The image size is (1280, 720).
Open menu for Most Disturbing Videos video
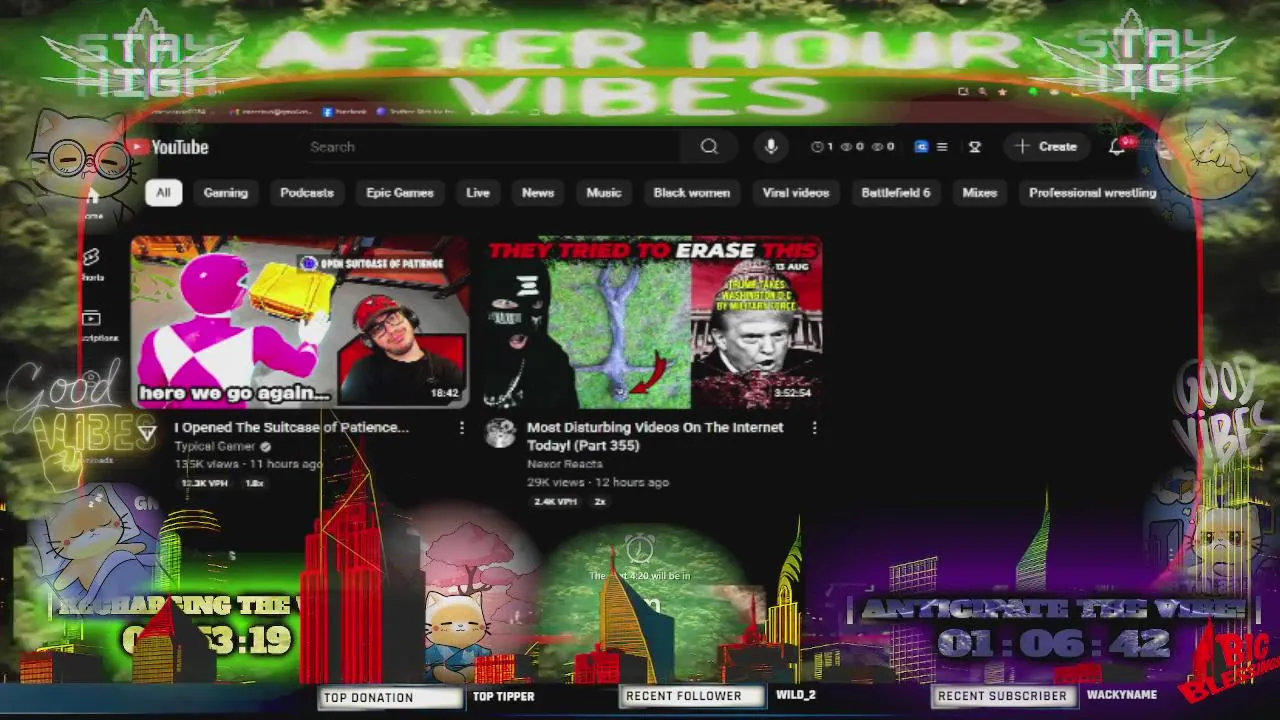[814, 428]
